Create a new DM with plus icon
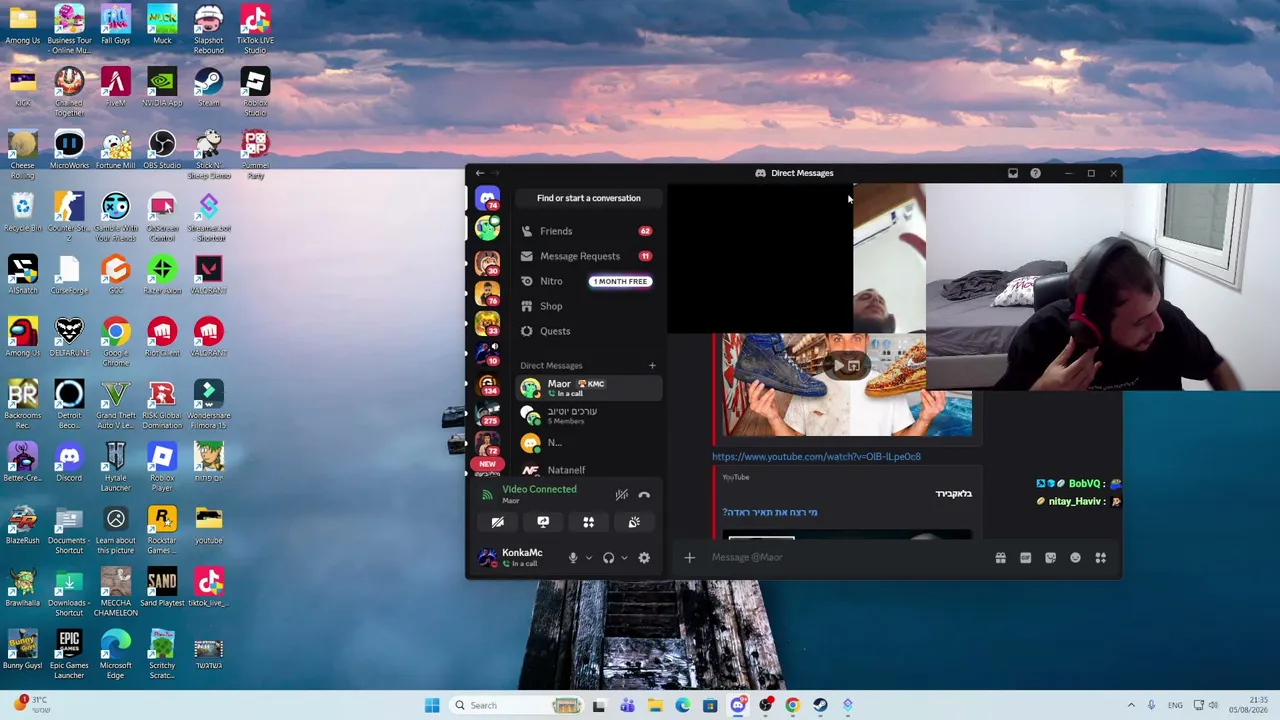1280x720 pixels. (652, 365)
